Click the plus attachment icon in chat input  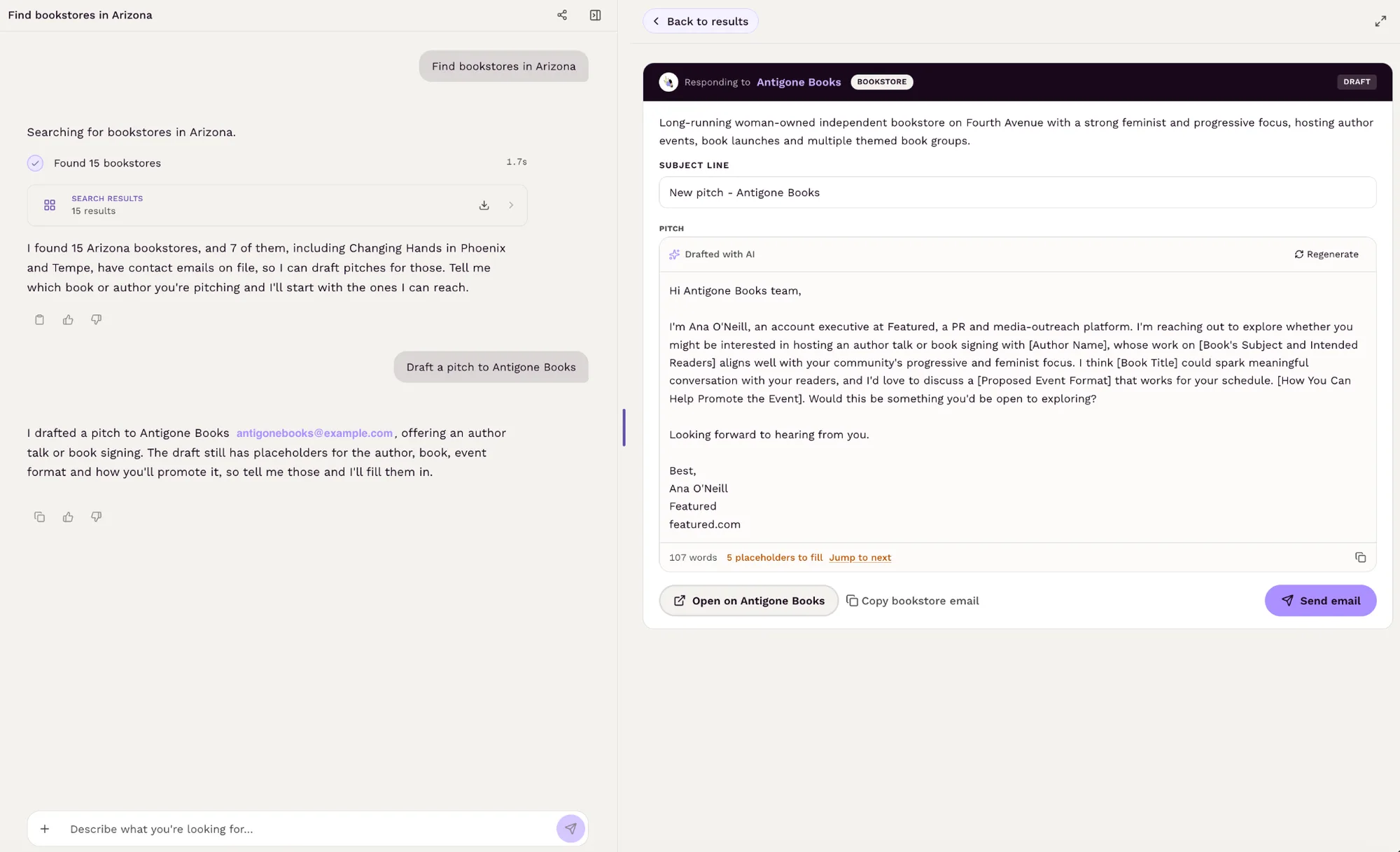45,829
